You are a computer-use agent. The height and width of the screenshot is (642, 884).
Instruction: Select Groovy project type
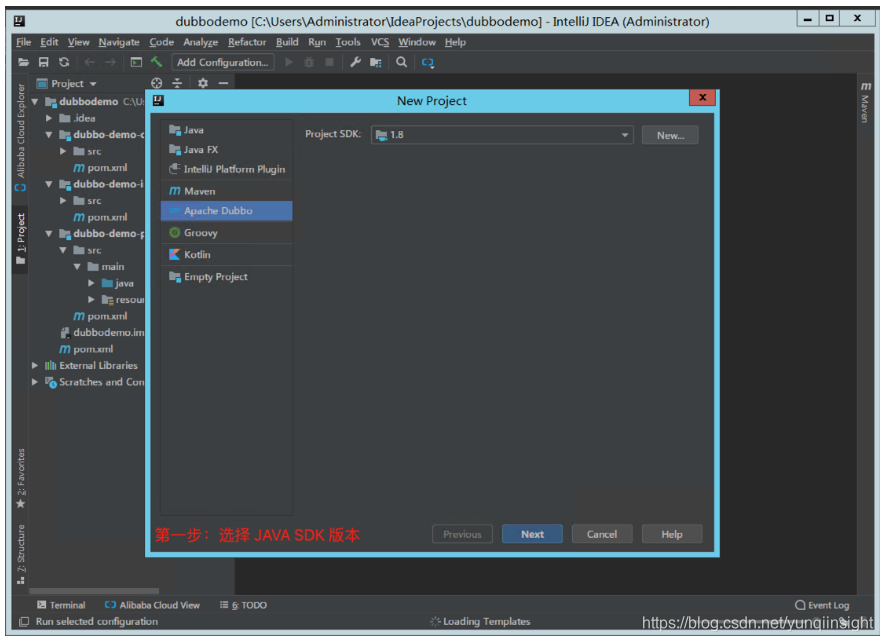click(x=227, y=233)
